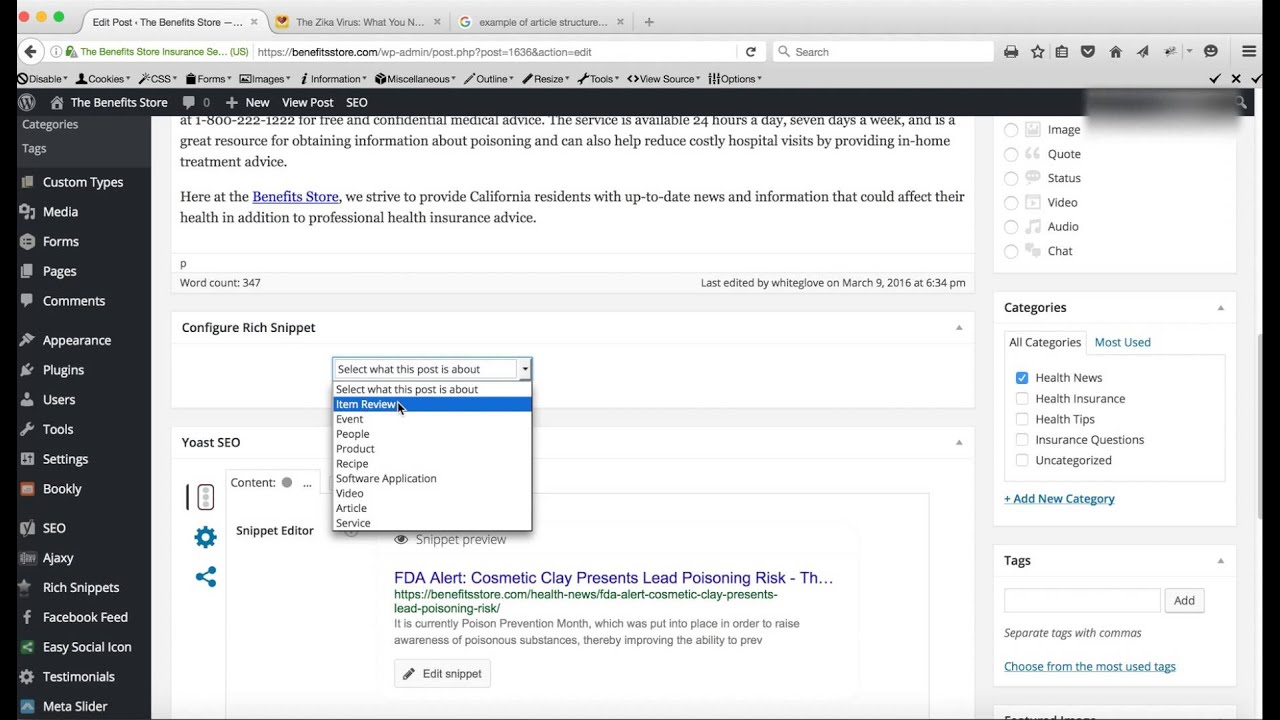Switch to the Zika Virus browser tab
The height and width of the screenshot is (720, 1280).
pos(359,22)
